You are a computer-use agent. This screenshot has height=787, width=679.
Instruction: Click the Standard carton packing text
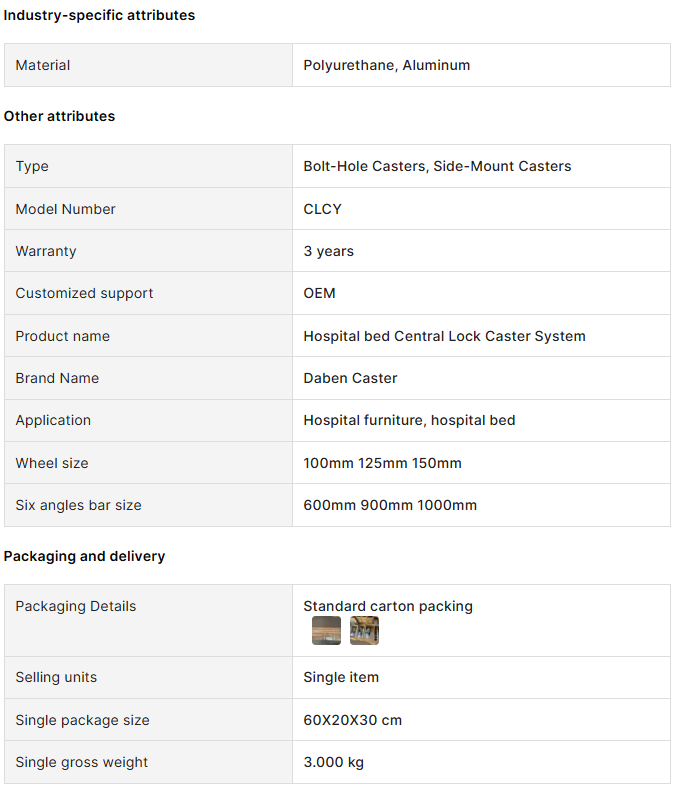point(387,606)
